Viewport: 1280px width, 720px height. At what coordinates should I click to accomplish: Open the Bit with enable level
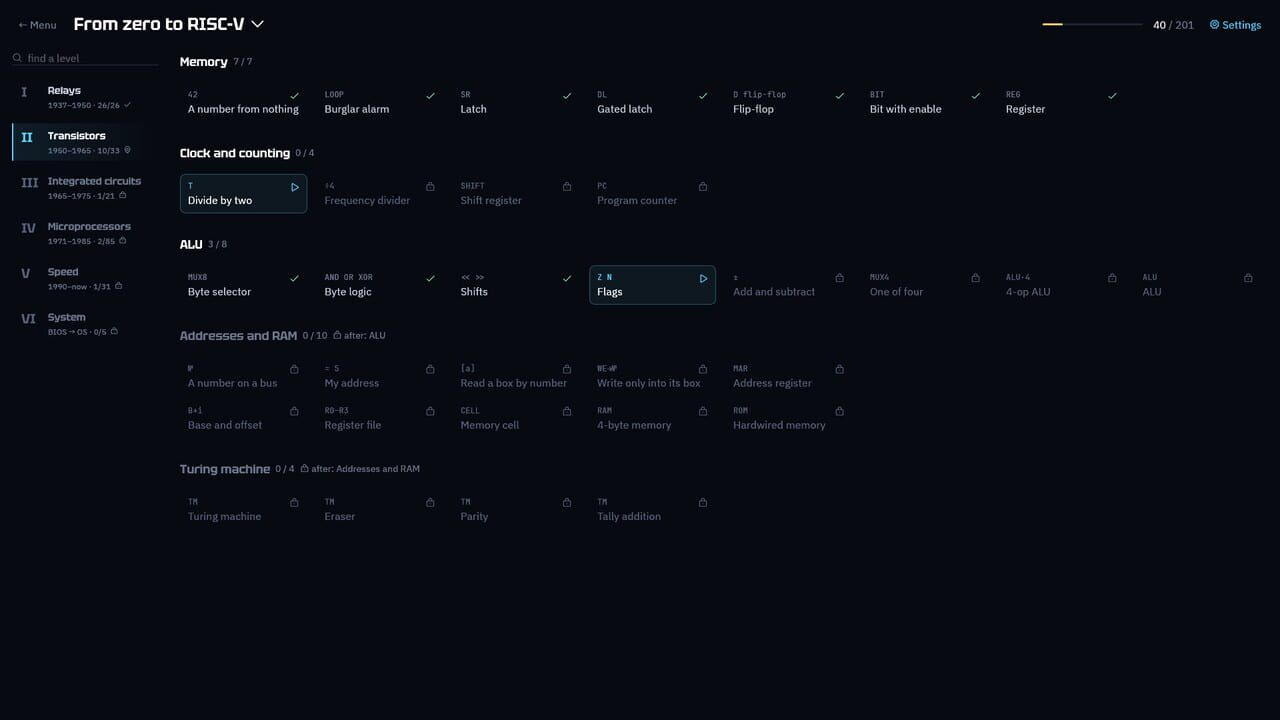click(x=925, y=103)
